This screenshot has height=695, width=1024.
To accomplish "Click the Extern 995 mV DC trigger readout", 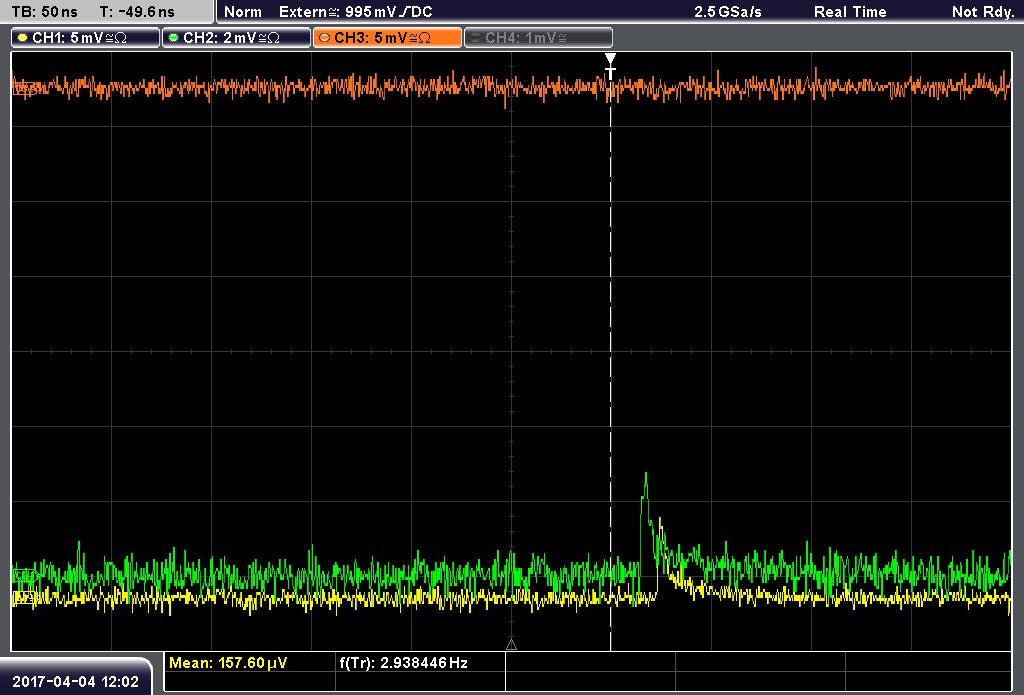I will [356, 12].
